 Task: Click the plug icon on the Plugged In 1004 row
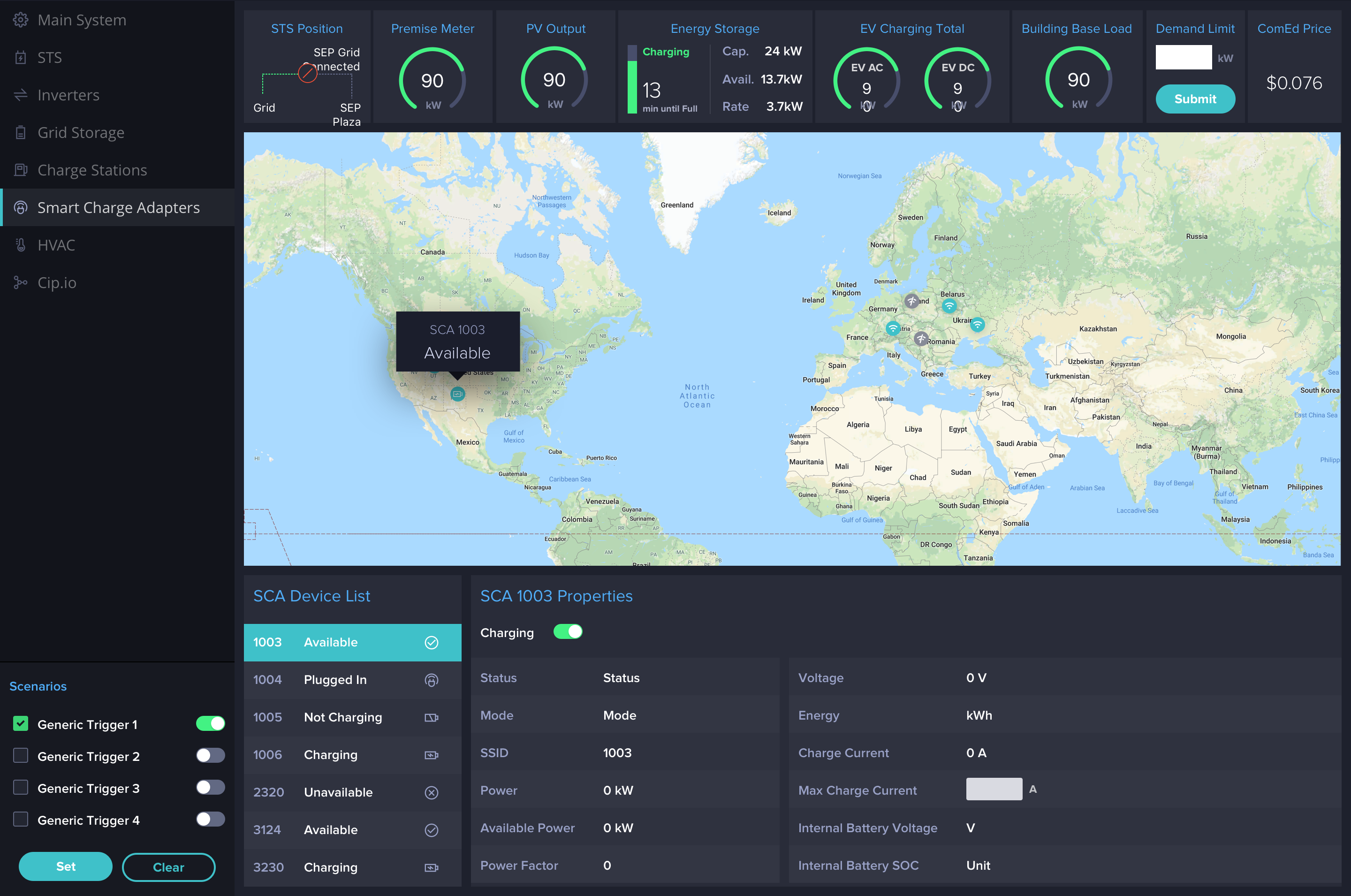tap(431, 680)
